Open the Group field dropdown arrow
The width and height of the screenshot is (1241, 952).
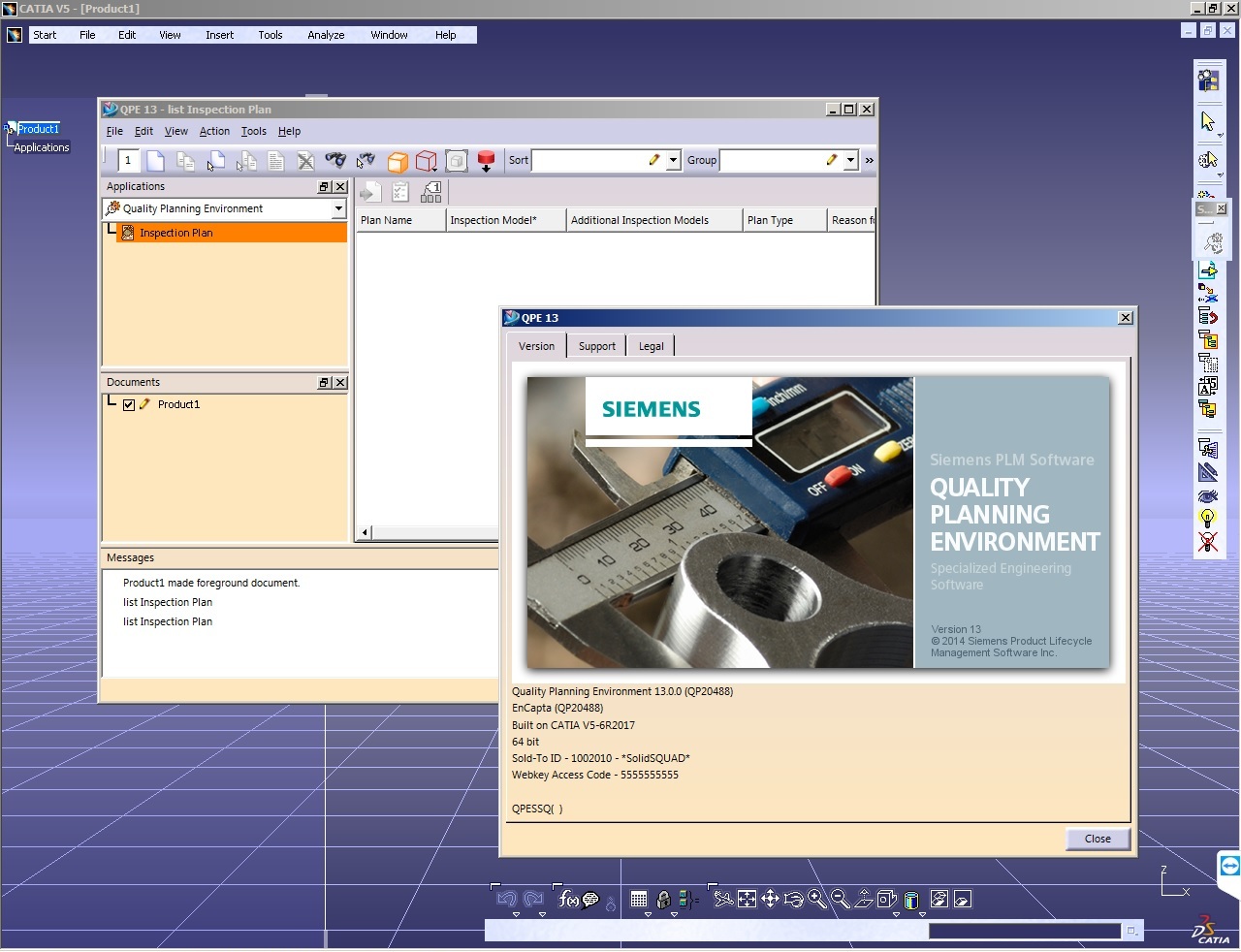point(850,160)
